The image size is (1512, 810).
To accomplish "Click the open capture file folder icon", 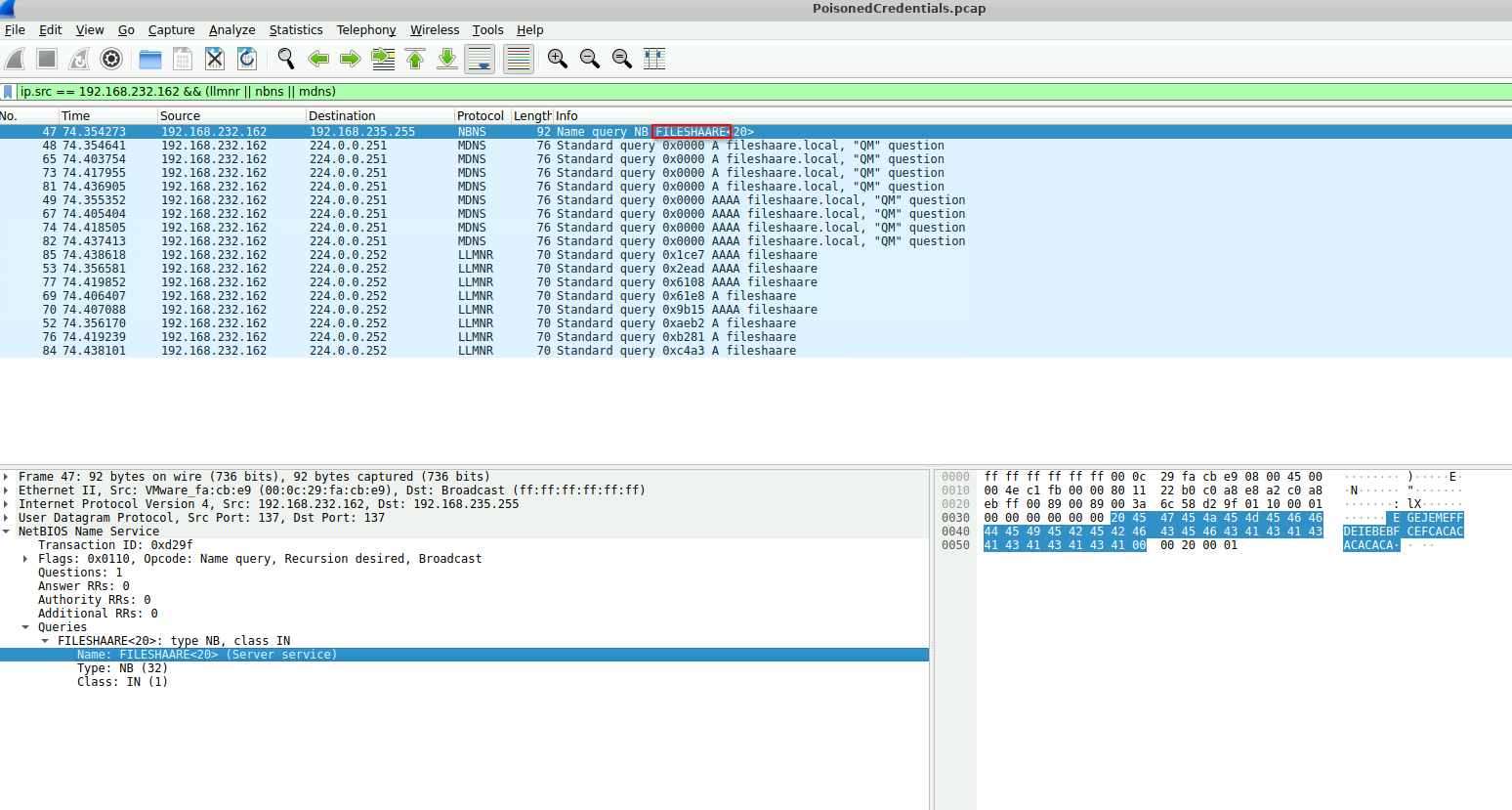I will (x=150, y=60).
